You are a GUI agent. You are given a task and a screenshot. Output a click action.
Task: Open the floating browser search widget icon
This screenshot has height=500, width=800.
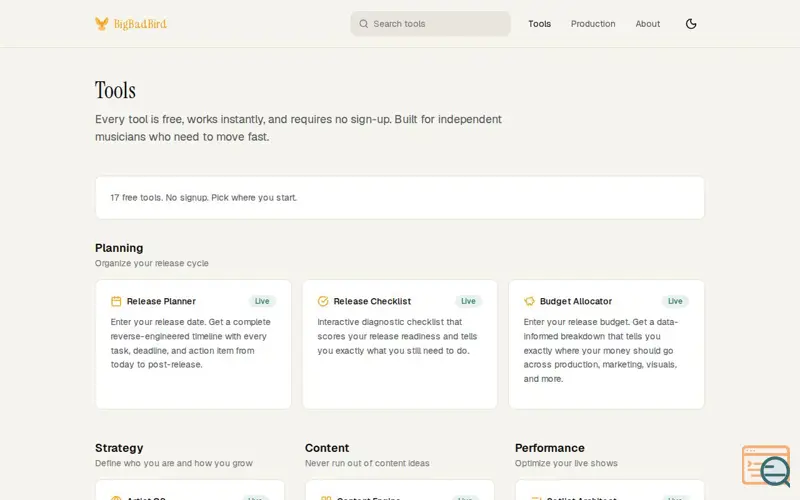pyautogui.click(x=766, y=466)
